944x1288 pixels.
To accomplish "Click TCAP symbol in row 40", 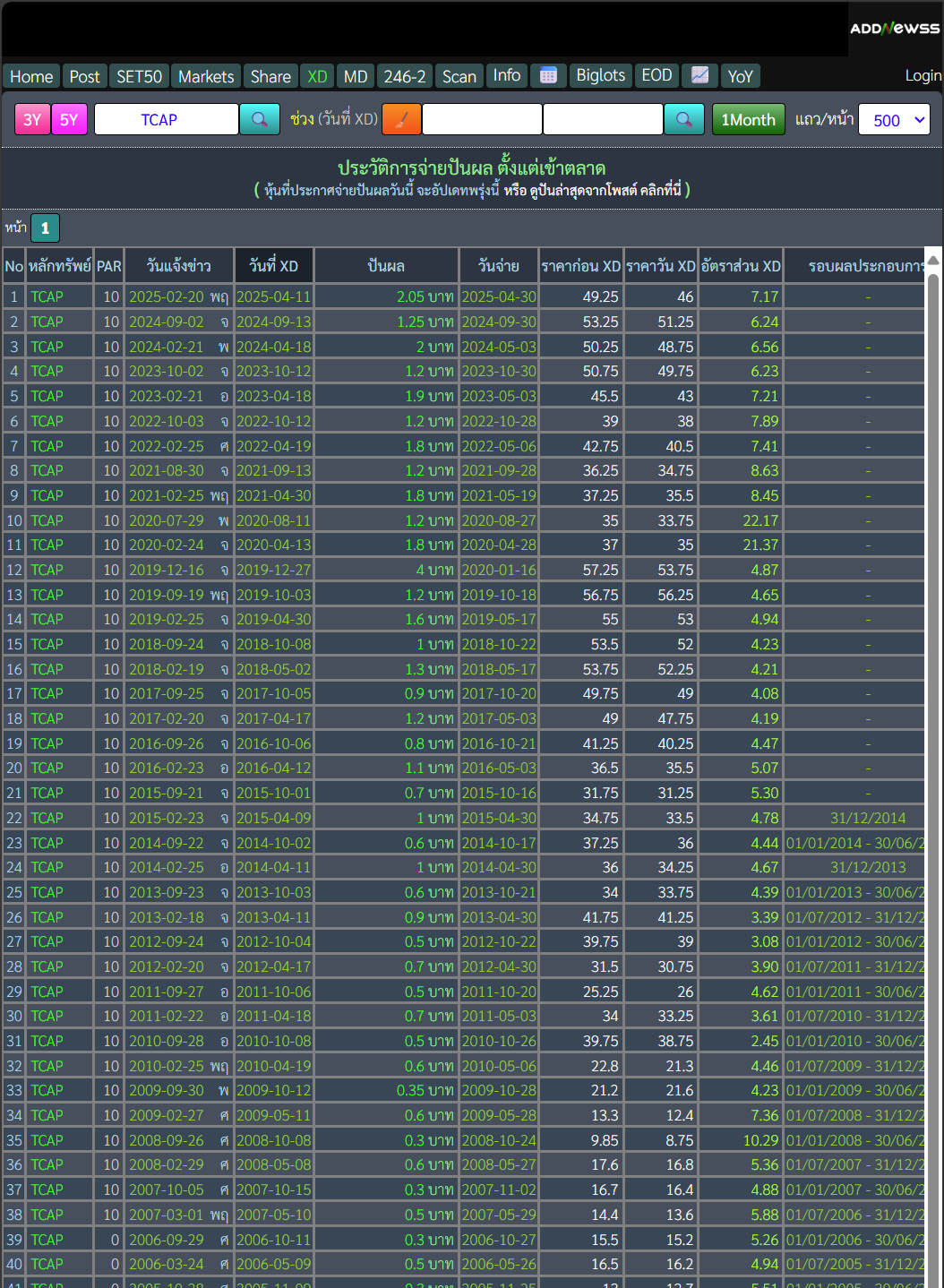I will point(47,1264).
